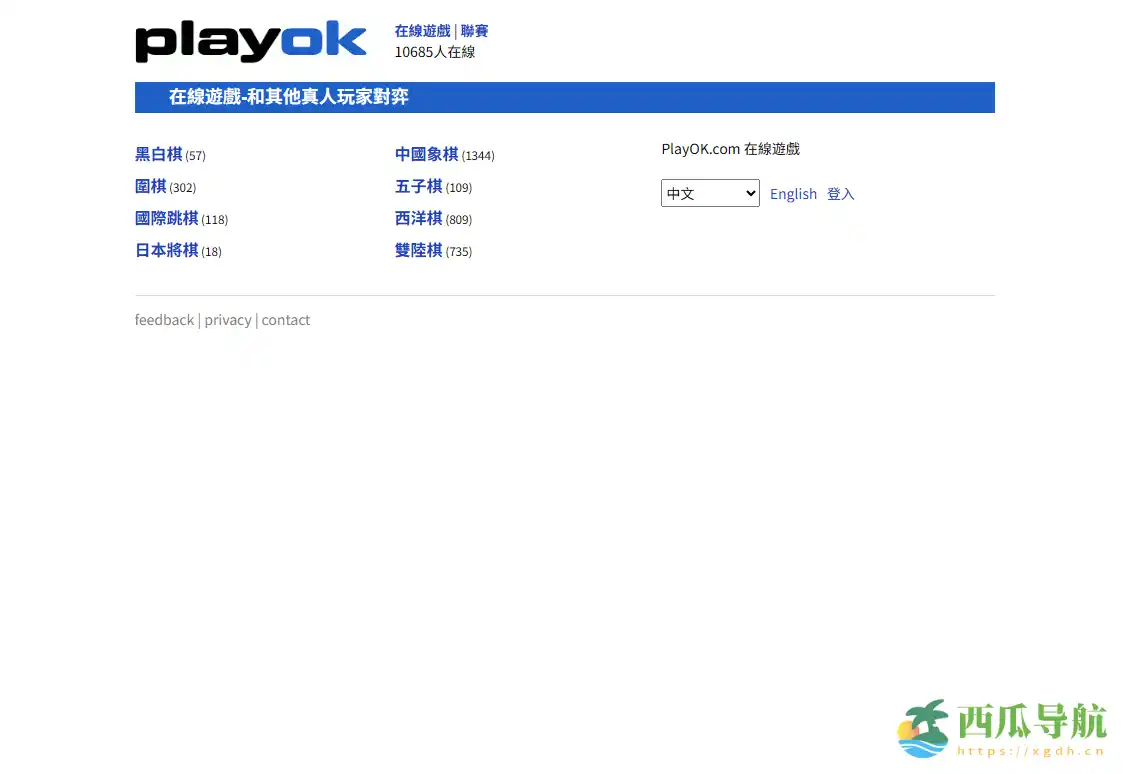This screenshot has height=774, width=1129.
Task: Open the 黑白棋 (Reversi) game page
Action: coord(157,155)
